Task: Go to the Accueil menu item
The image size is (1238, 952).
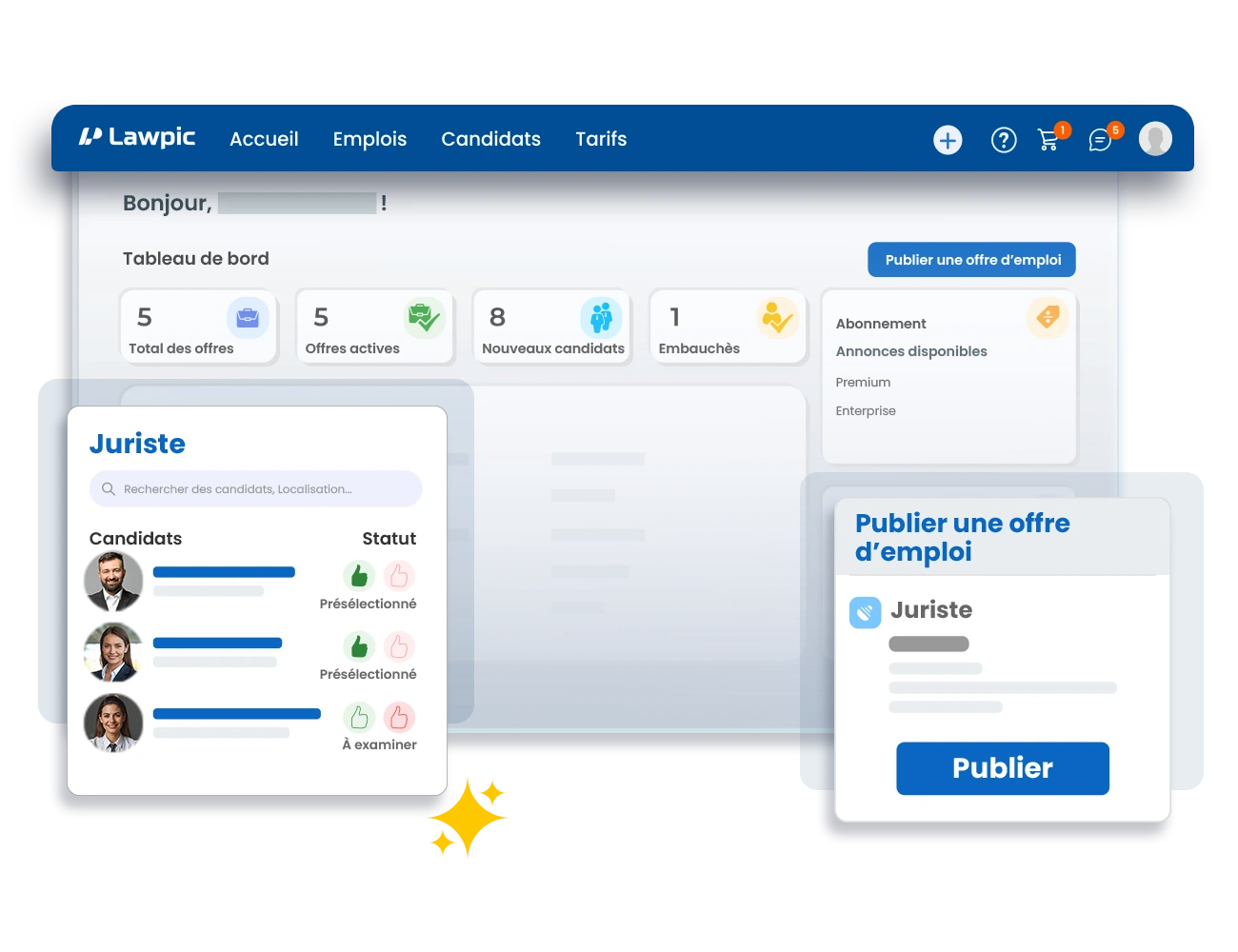Action: coord(264,139)
